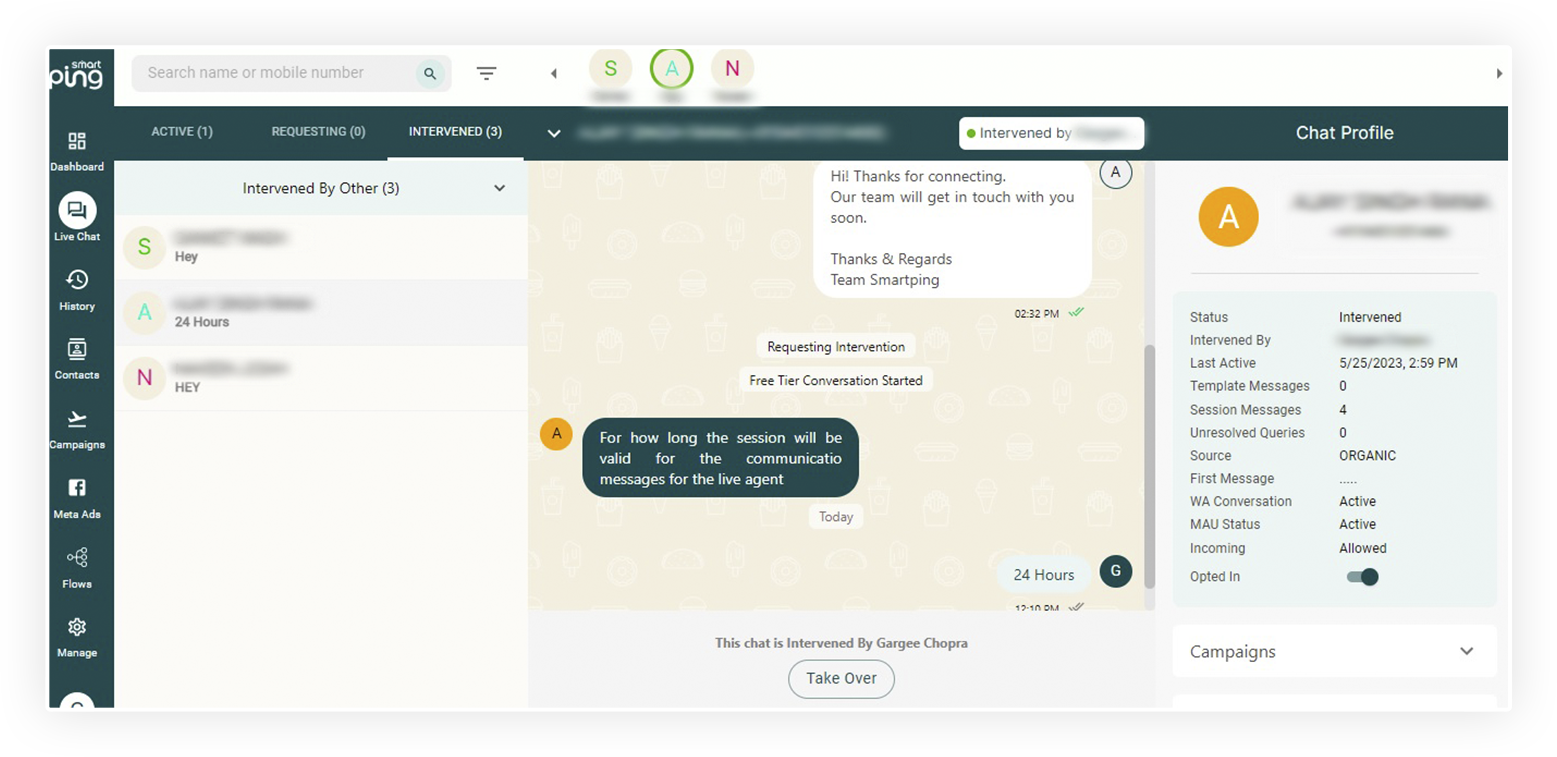Viewport: 1557px width, 757px height.
Task: Click the ORGANIC source value
Action: coord(1367,456)
